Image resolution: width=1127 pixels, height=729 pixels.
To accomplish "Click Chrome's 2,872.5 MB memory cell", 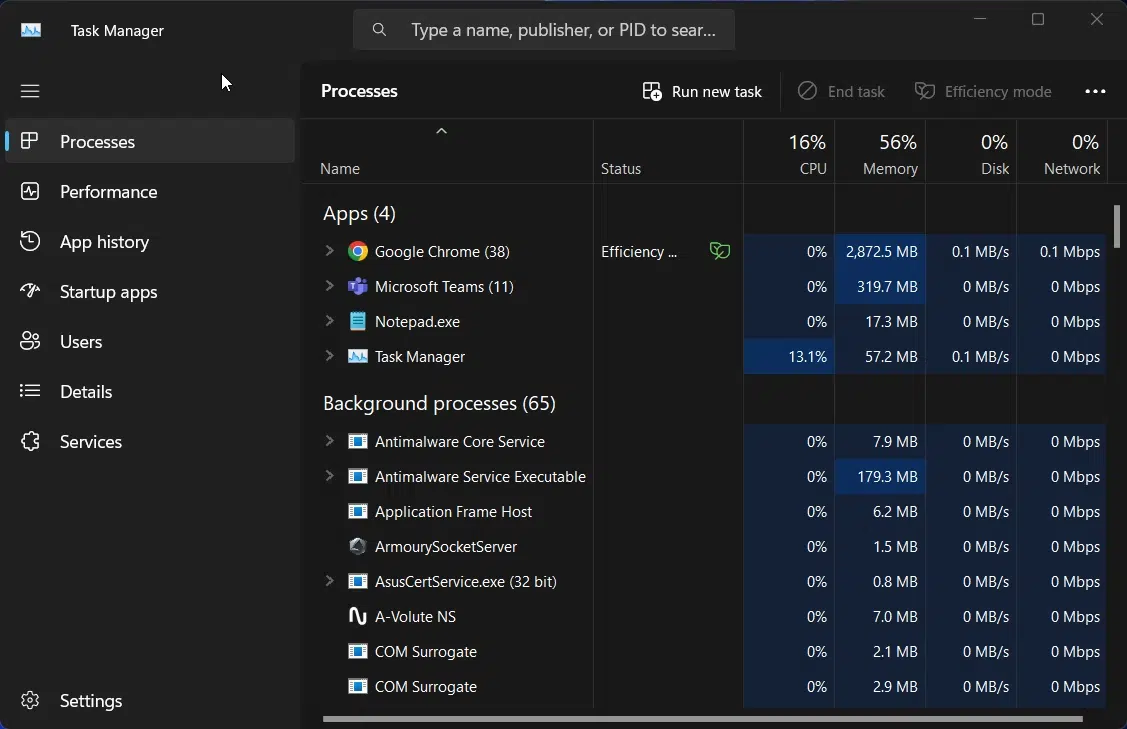I will [x=880, y=252].
